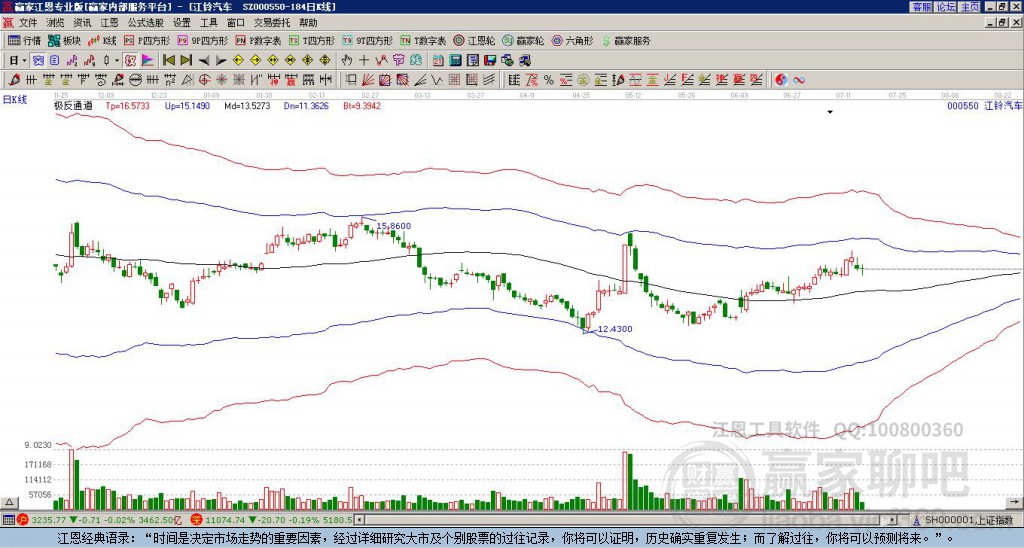Viewport: 1024px width, 548px height.
Task: Open the T四方形 tool
Action: click(312, 40)
